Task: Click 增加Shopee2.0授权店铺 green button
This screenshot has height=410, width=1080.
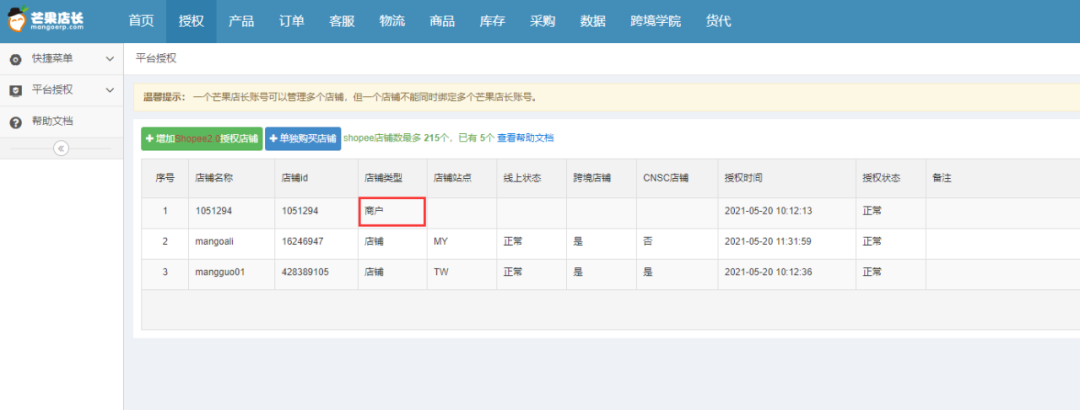Action: coord(201,138)
